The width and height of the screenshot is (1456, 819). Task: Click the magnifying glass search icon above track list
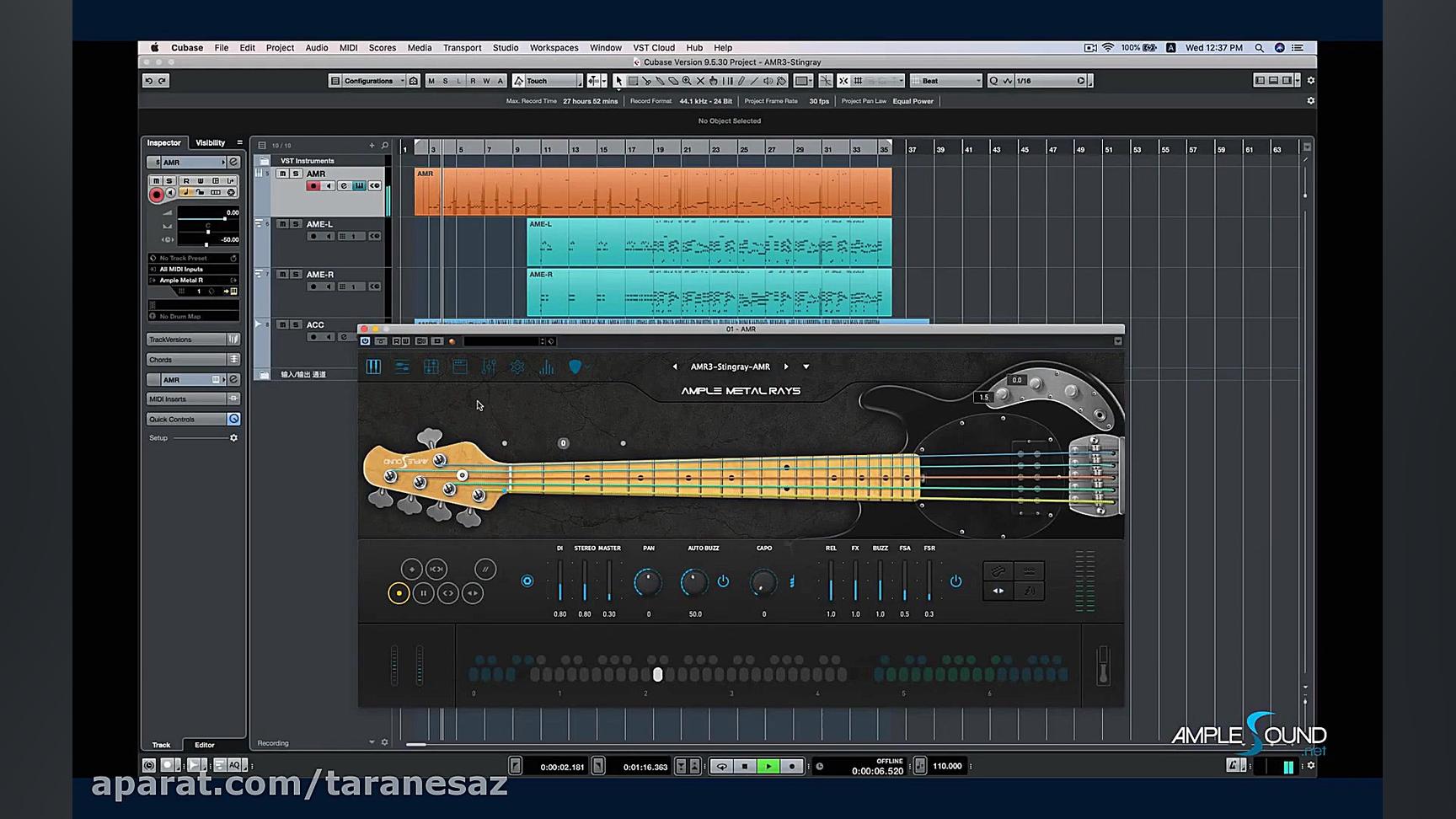384,144
